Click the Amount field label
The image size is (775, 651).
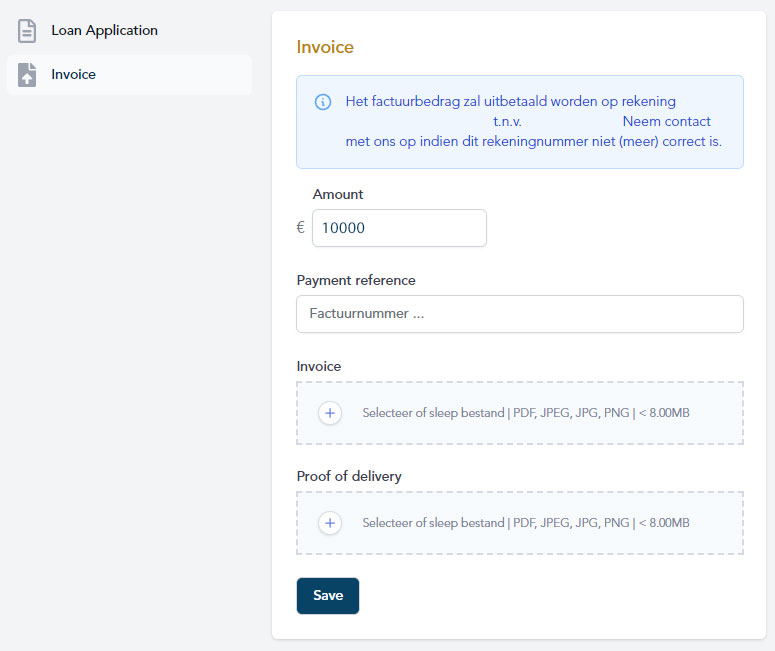point(338,195)
